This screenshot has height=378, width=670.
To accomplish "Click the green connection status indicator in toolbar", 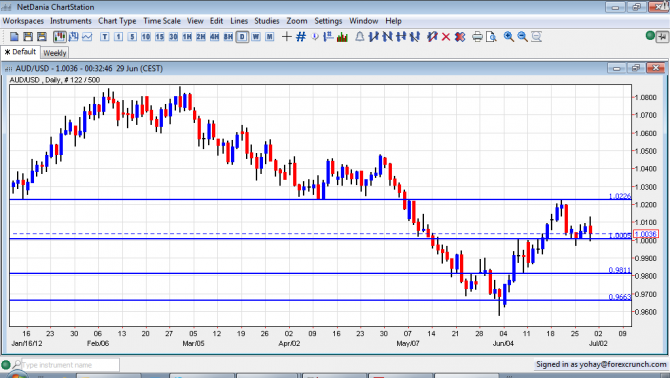I will click(650, 36).
